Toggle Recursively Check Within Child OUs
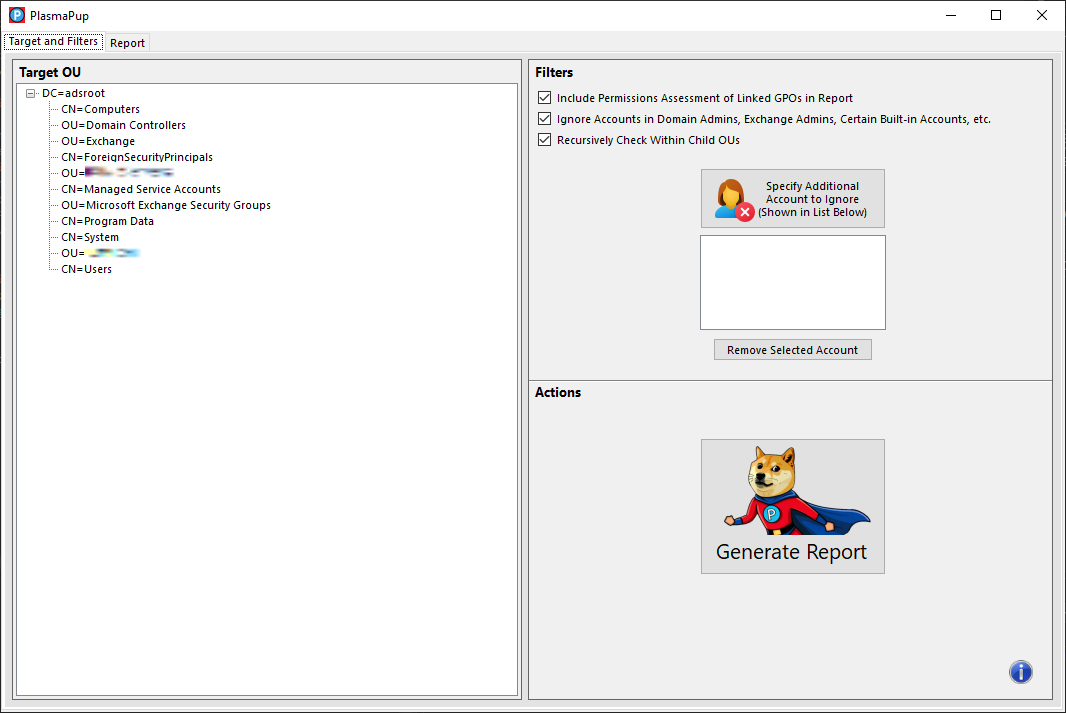The image size is (1066, 713). pos(545,140)
